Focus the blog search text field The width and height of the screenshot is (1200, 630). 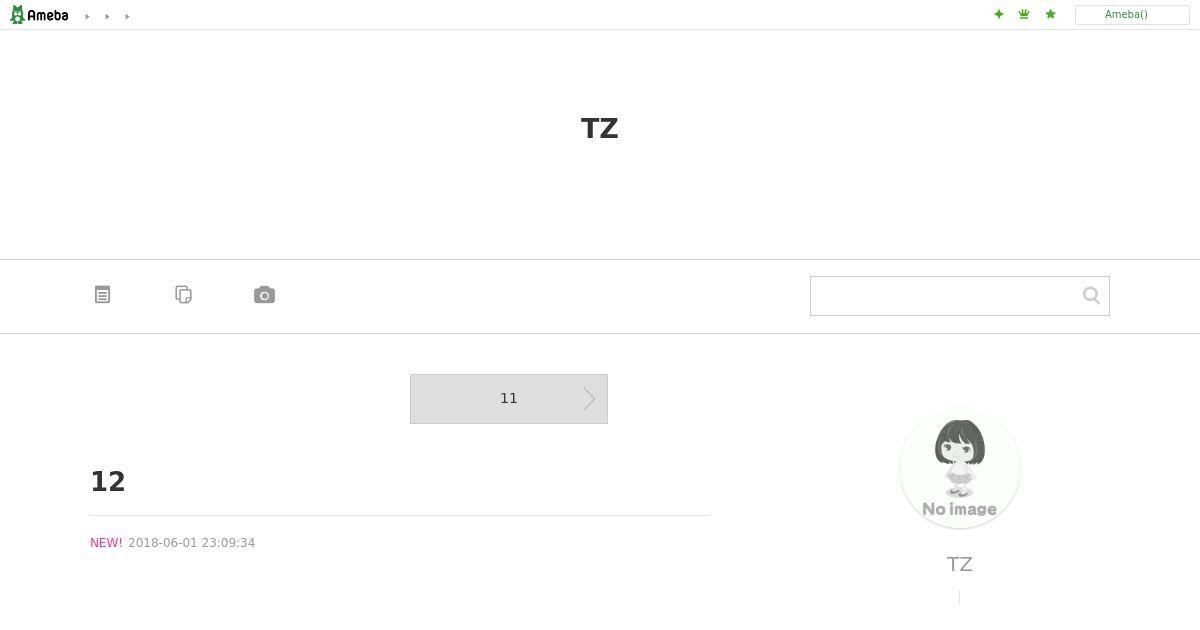tap(945, 296)
